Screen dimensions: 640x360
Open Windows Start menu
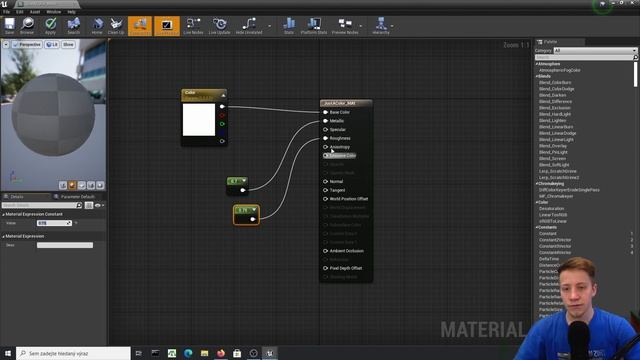point(8,353)
